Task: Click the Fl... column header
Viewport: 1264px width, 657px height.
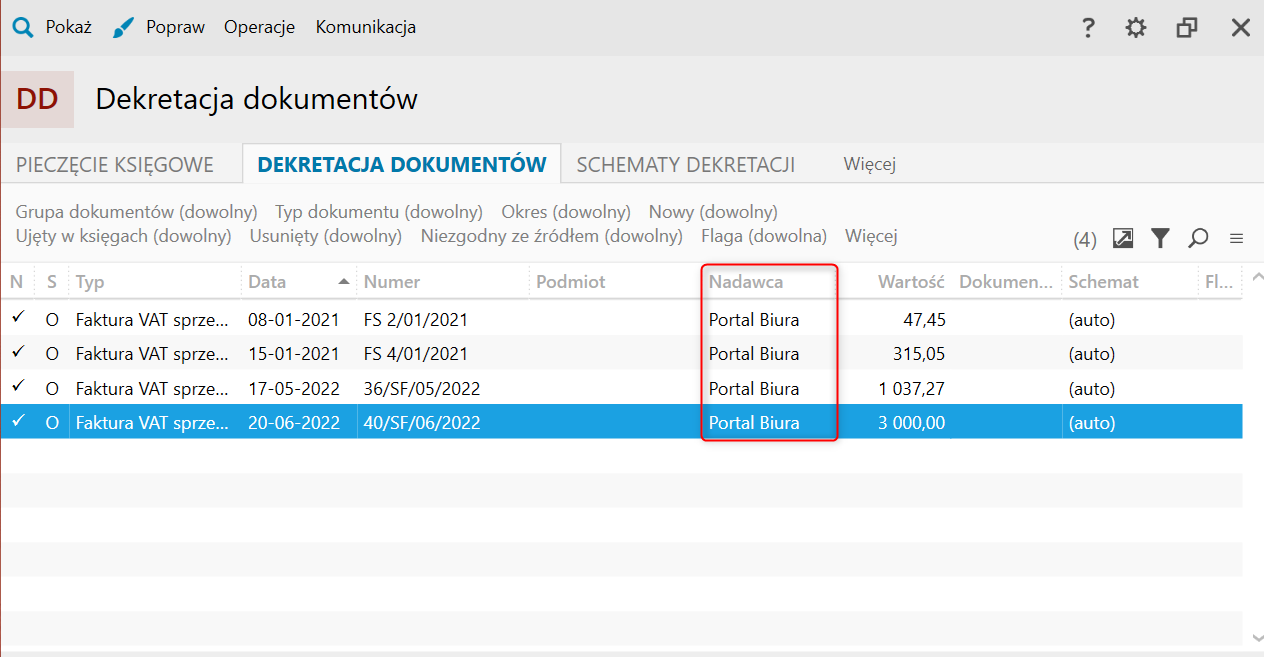Action: coord(1219,282)
